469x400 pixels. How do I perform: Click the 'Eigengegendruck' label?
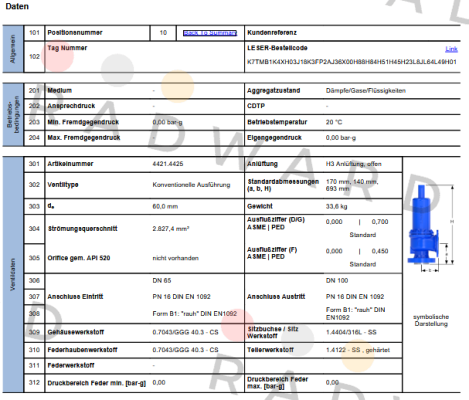point(274,138)
